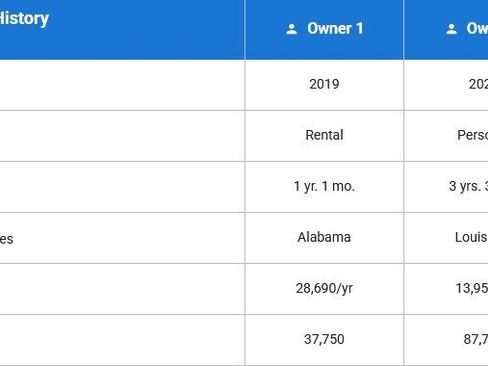The width and height of the screenshot is (488, 366).
Task: Click the Alabama state cell
Action: pyautogui.click(x=324, y=237)
